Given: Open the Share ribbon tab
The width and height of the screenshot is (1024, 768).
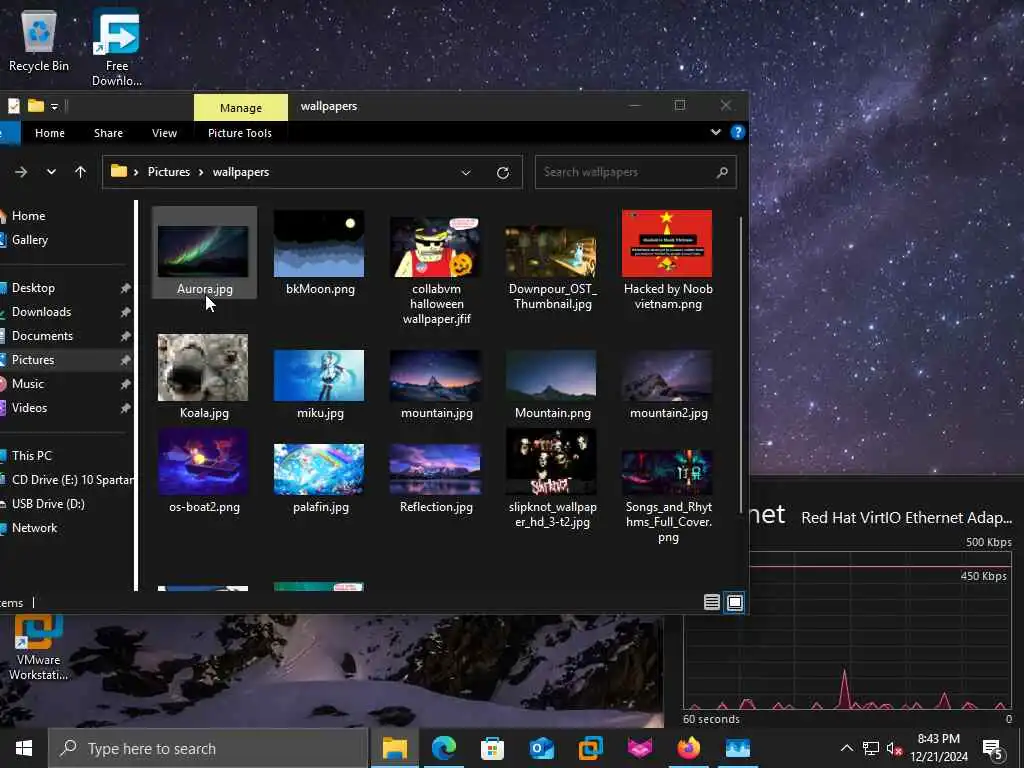Looking at the screenshot, I should click(108, 133).
